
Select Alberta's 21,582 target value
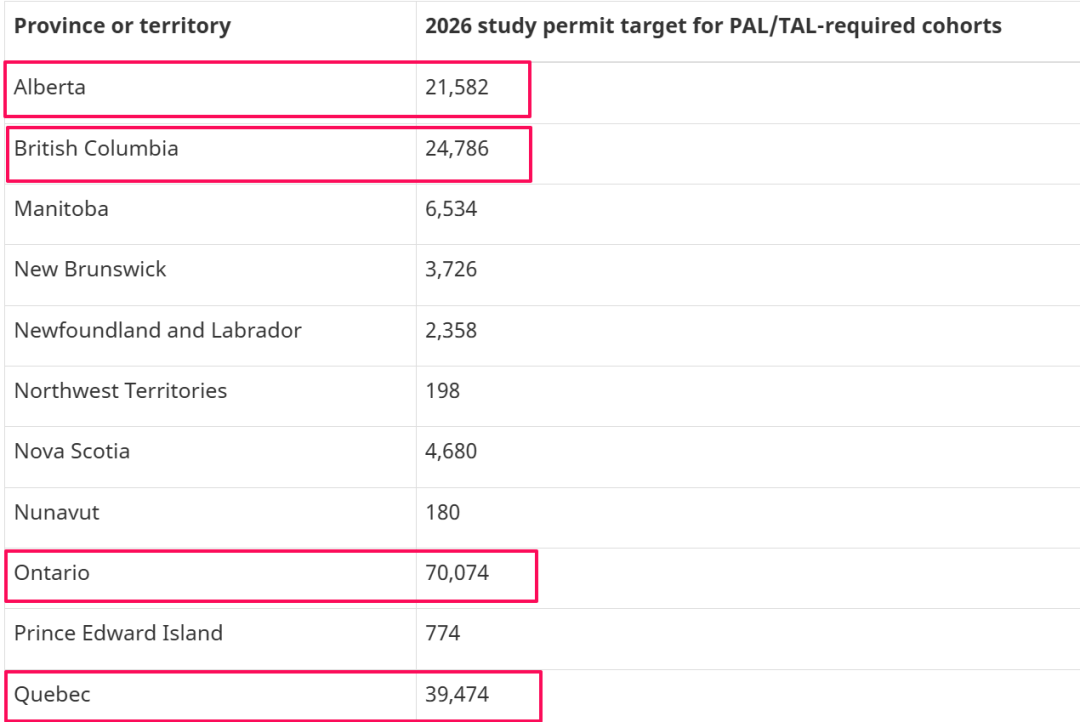click(x=457, y=87)
